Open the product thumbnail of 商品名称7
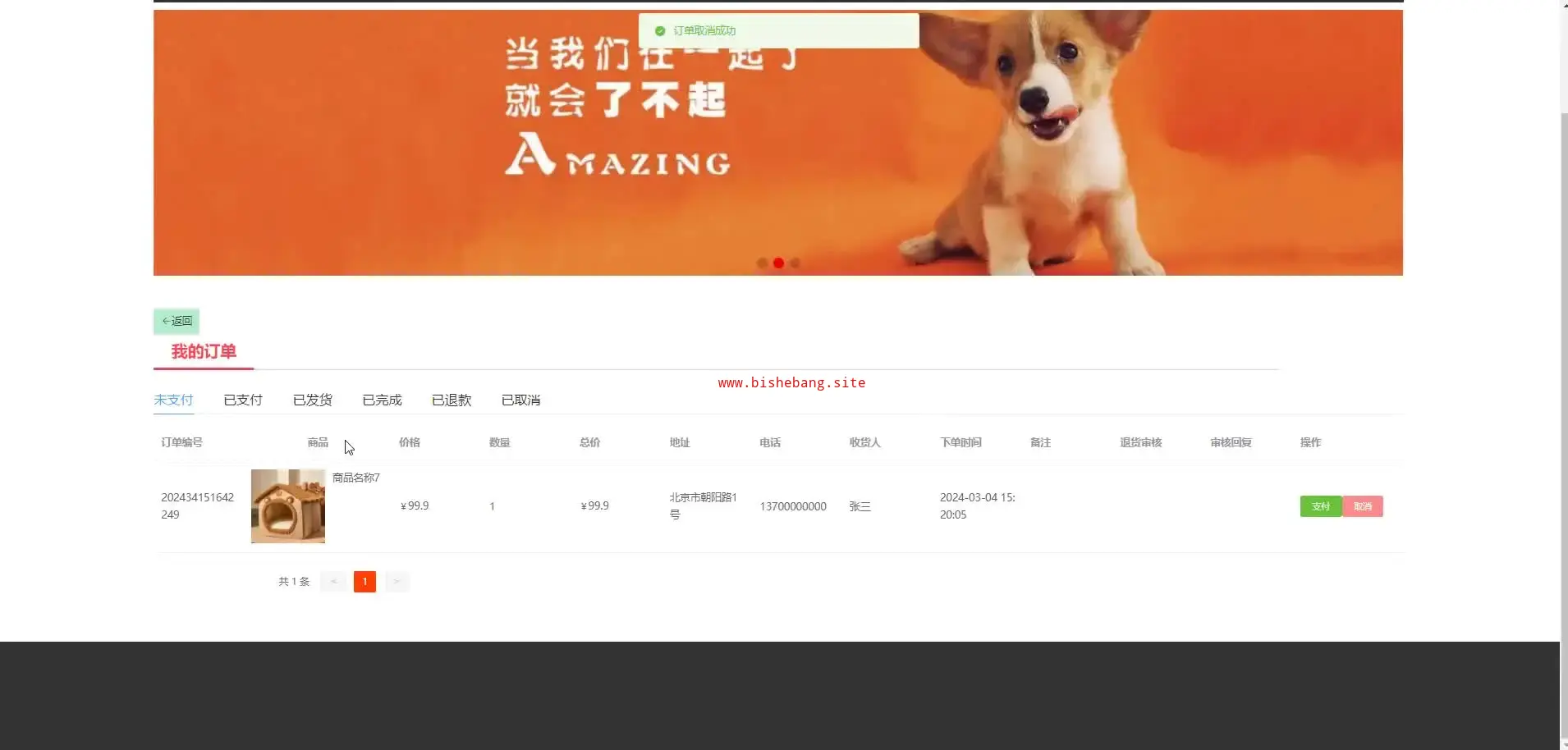The image size is (1568, 750). pyautogui.click(x=288, y=506)
